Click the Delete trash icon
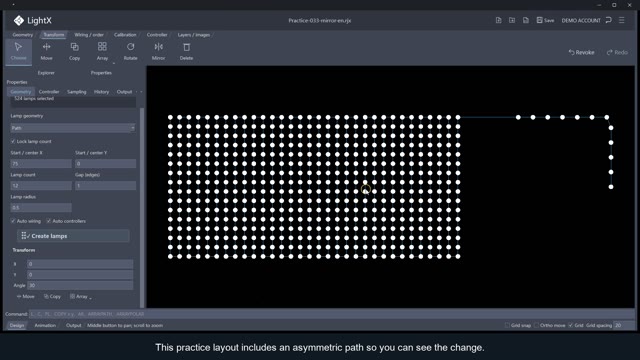Viewport: 640px width, 360px height. click(x=186, y=51)
